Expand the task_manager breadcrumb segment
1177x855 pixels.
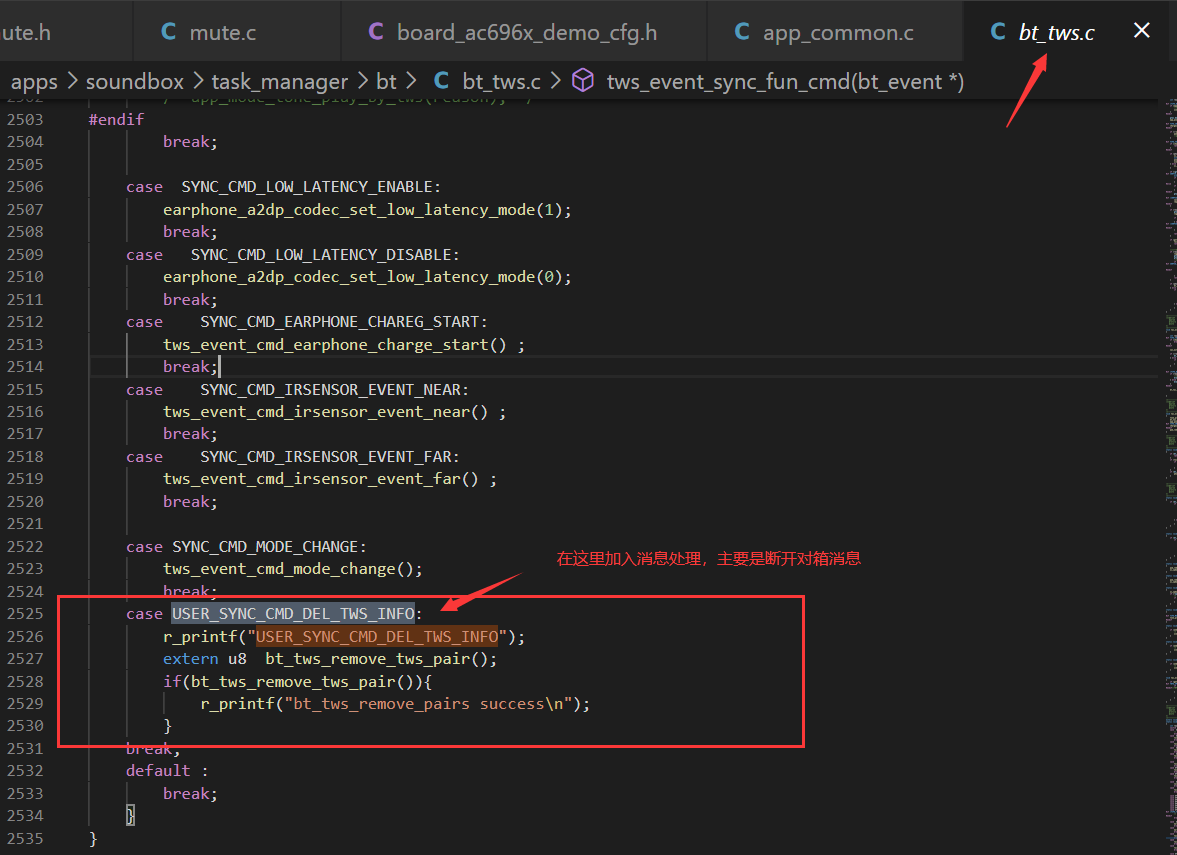click(x=279, y=82)
